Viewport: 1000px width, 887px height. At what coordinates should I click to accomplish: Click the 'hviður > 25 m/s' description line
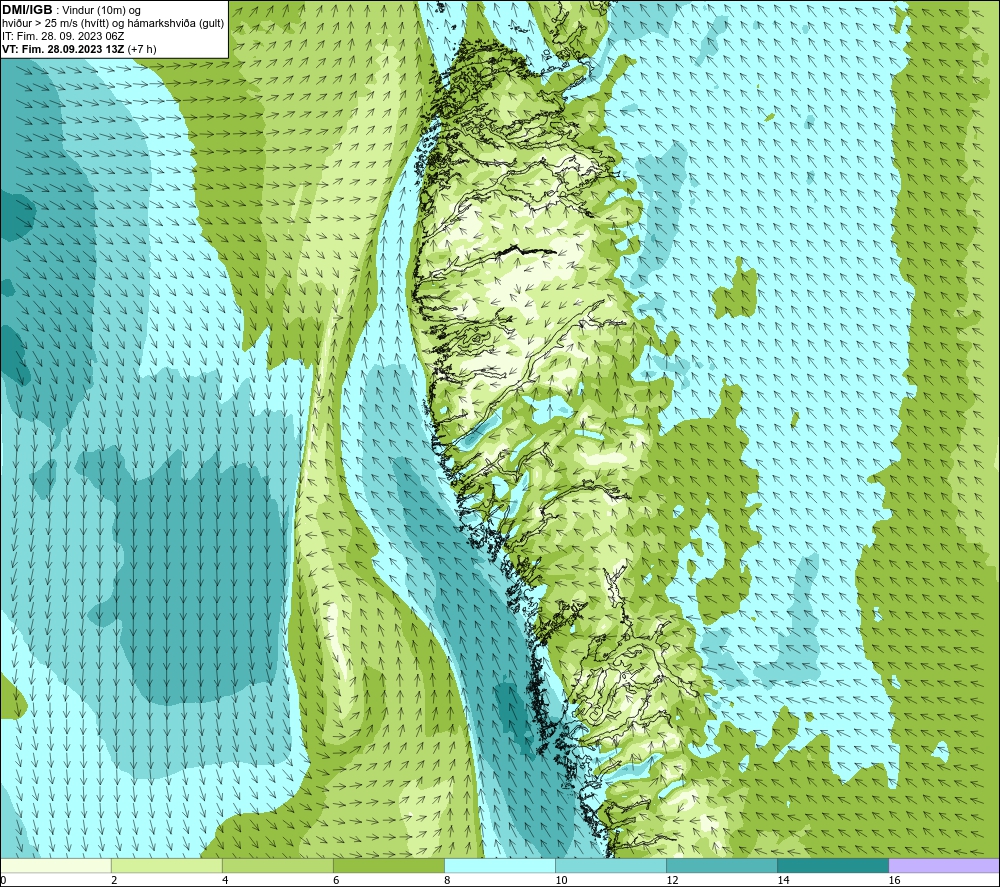[x=113, y=24]
